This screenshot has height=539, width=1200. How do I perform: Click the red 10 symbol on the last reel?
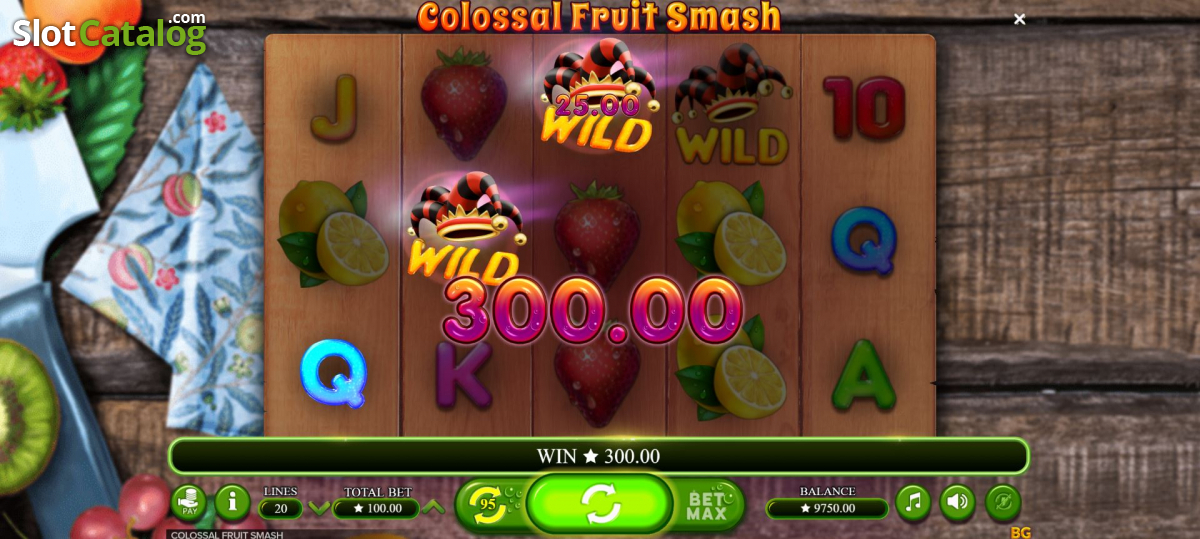tap(864, 106)
